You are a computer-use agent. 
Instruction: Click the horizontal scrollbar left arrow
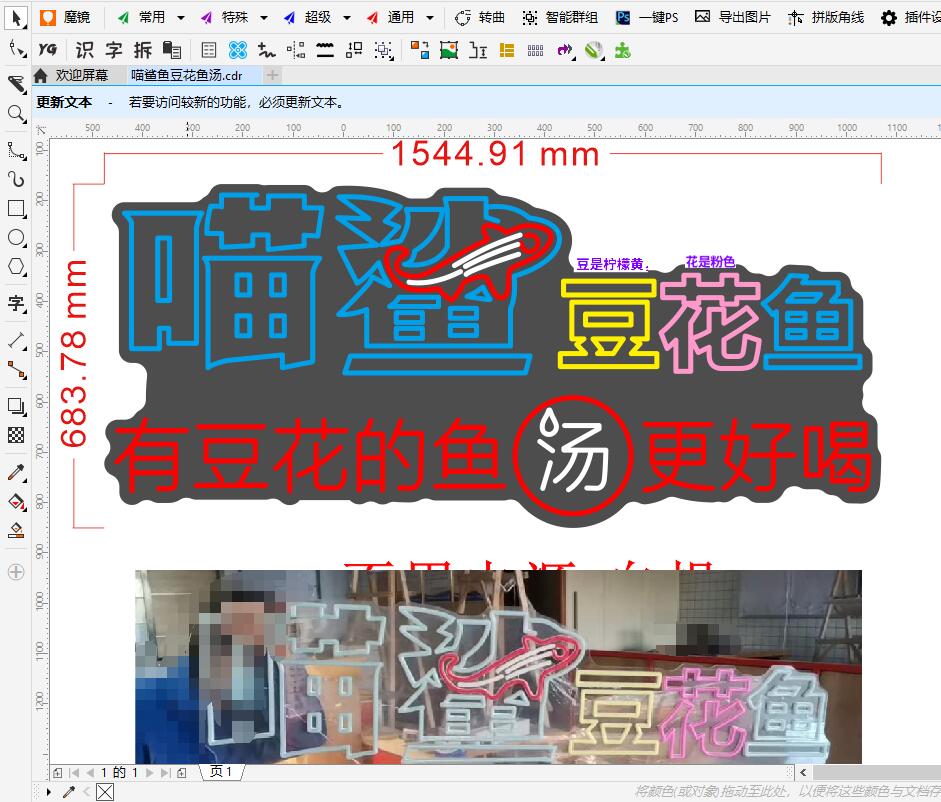(x=803, y=773)
